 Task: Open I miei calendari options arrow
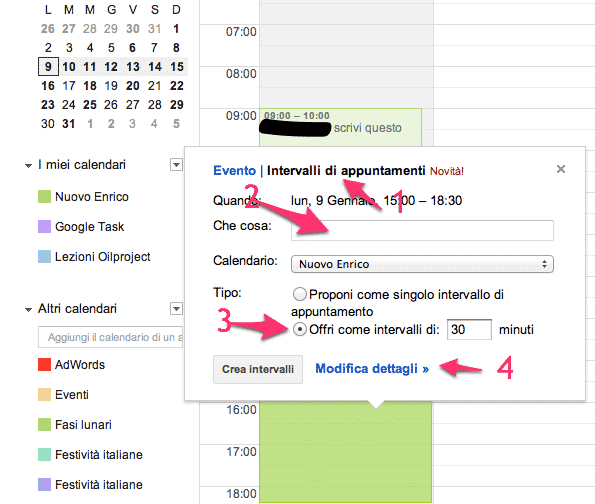176,165
